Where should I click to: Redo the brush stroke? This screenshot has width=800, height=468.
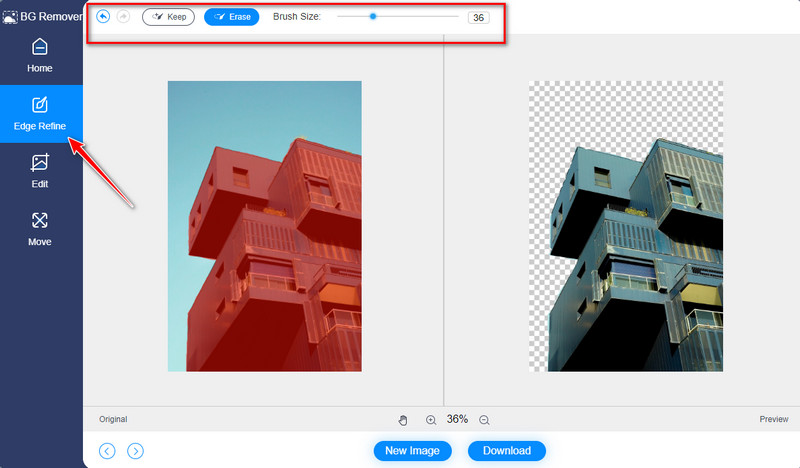(124, 17)
